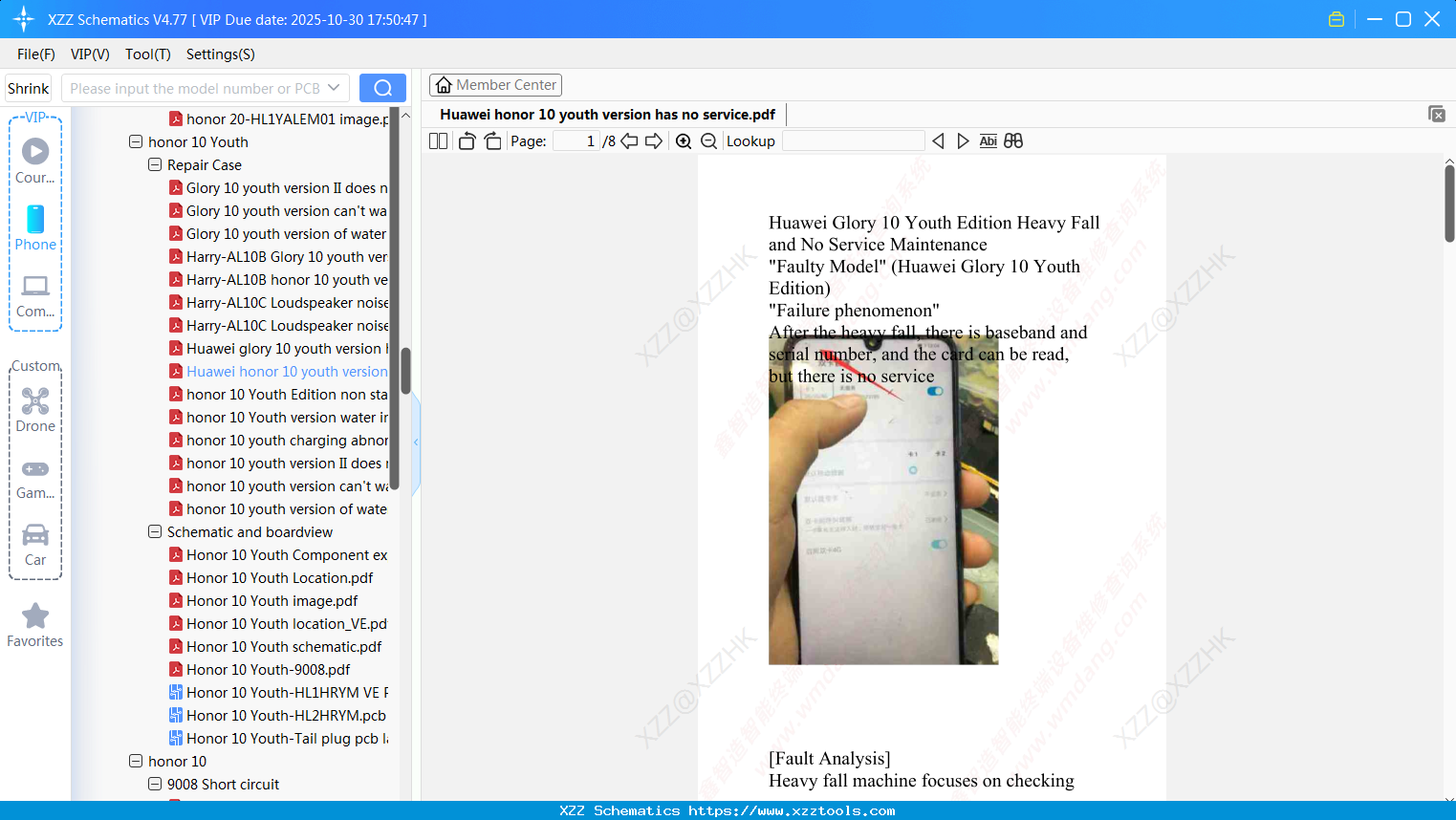Collapse the tree panel side handle
Image resolution: width=1456 pixels, height=820 pixels.
click(x=416, y=442)
